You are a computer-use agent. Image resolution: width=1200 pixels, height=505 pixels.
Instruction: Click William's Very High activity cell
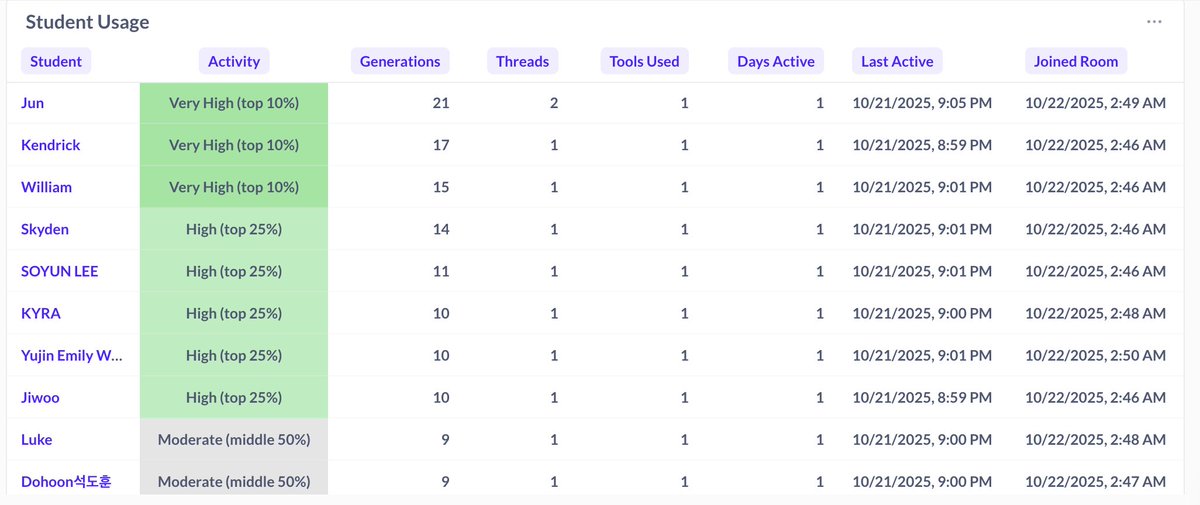click(234, 187)
